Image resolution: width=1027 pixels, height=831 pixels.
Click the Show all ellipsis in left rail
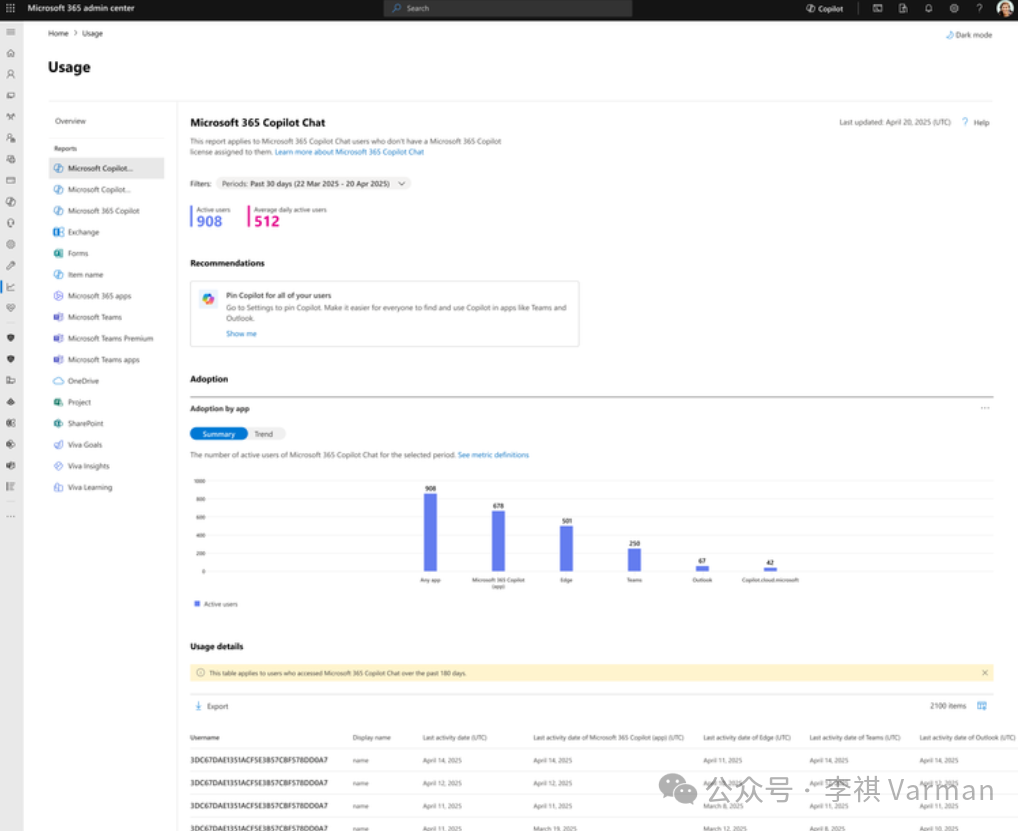point(10,517)
